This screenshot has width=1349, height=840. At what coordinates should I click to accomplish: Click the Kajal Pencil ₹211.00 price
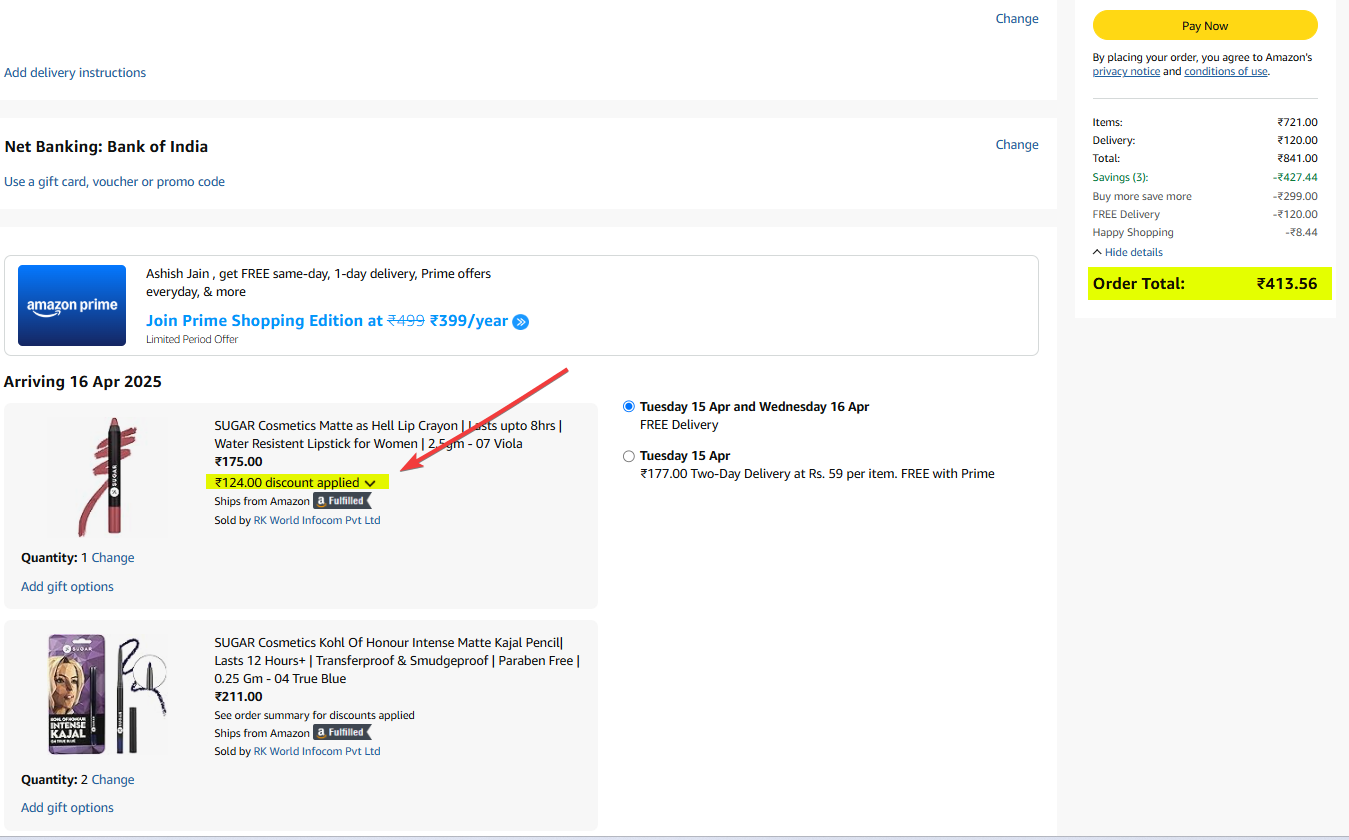[238, 697]
